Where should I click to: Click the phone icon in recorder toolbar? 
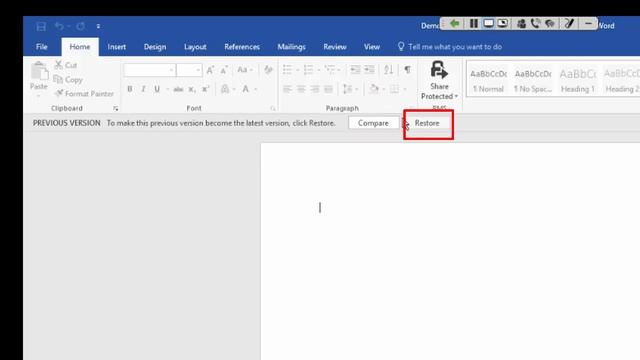535,24
